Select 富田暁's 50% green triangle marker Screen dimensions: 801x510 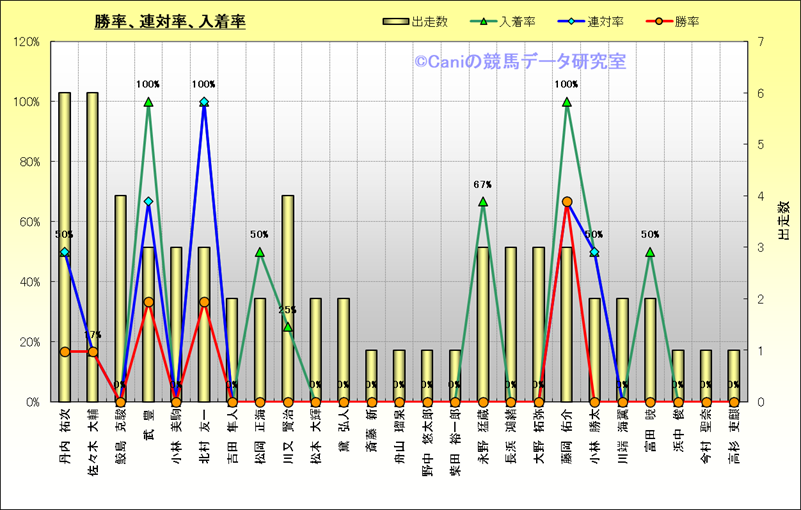click(650, 252)
